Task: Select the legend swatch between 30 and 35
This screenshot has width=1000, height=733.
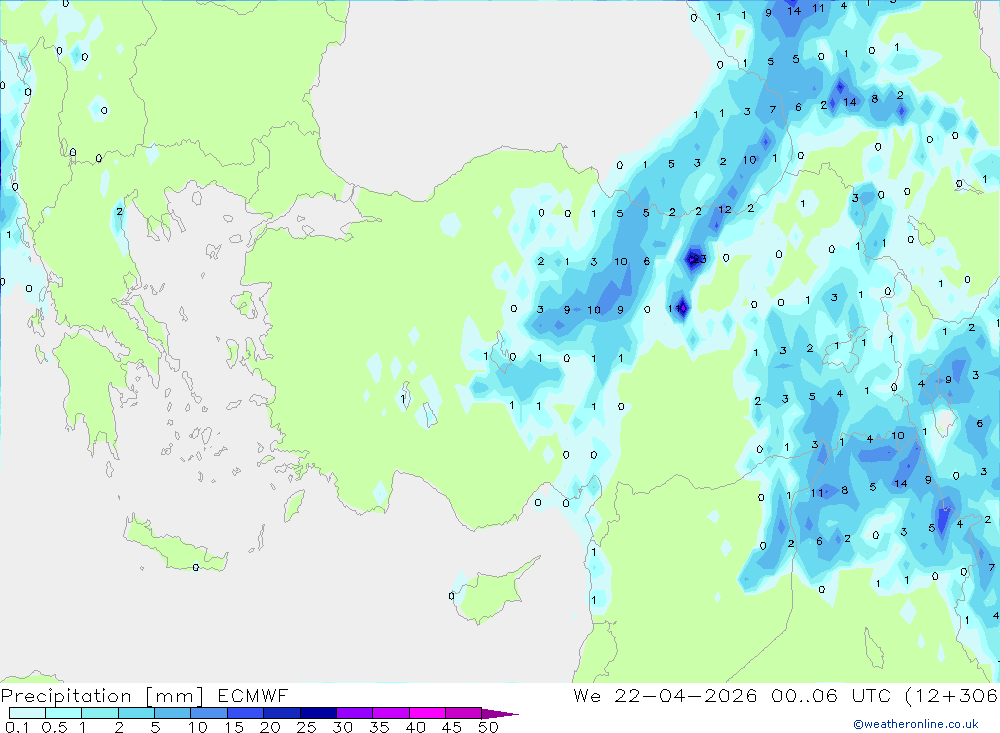Action: point(354,713)
